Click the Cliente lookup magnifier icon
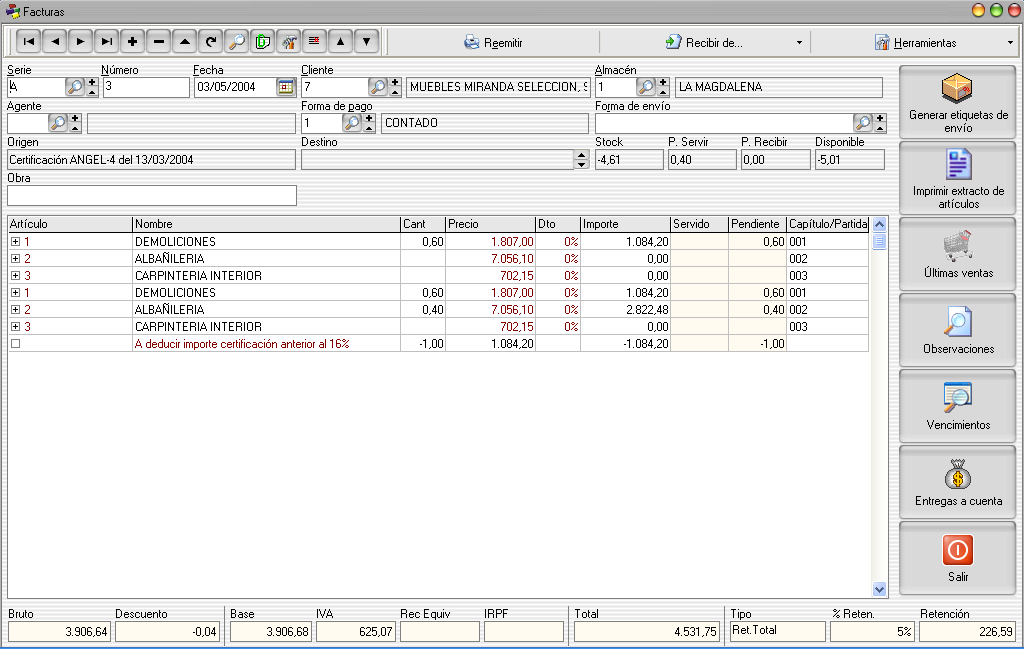This screenshot has width=1024, height=649. coord(377,87)
